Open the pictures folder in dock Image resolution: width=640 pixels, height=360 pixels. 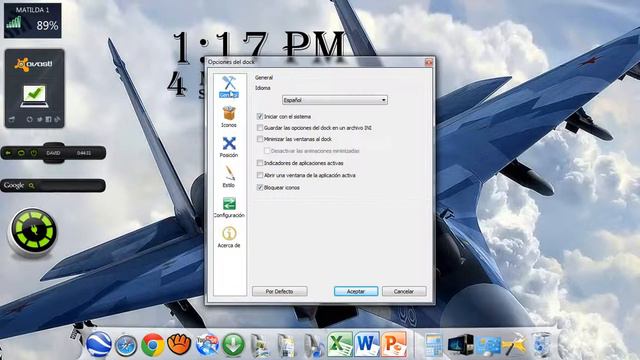(x=260, y=346)
